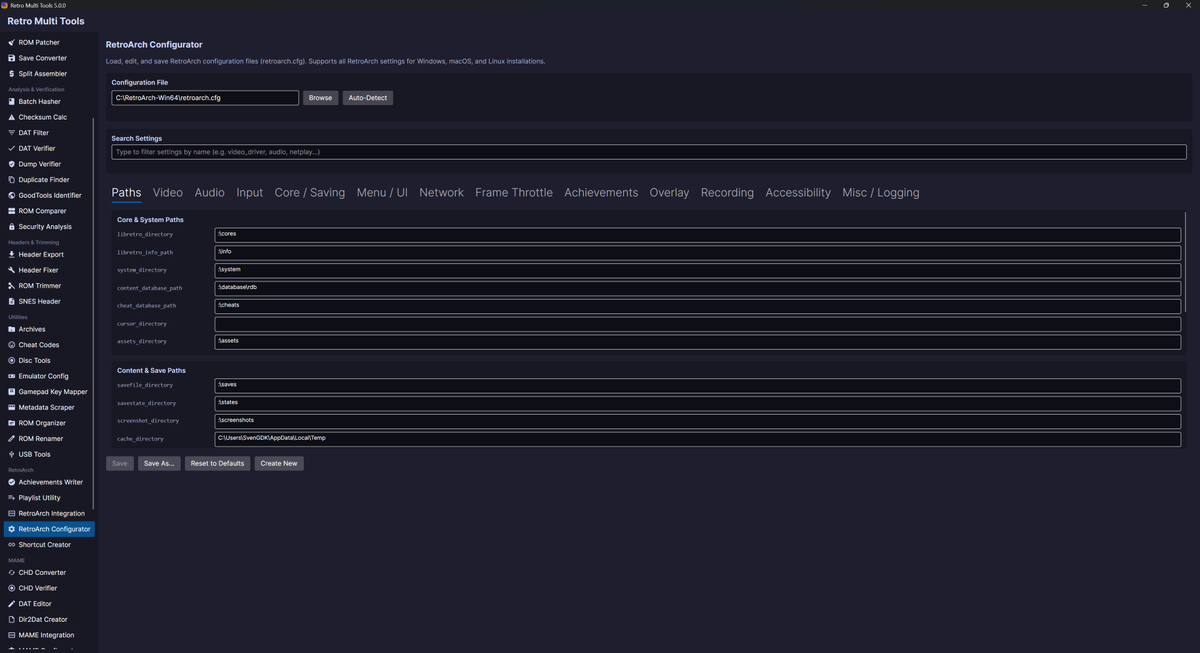Screen dimensions: 1200x653
Task: Open the Frame Throttle tab
Action: 514,193
